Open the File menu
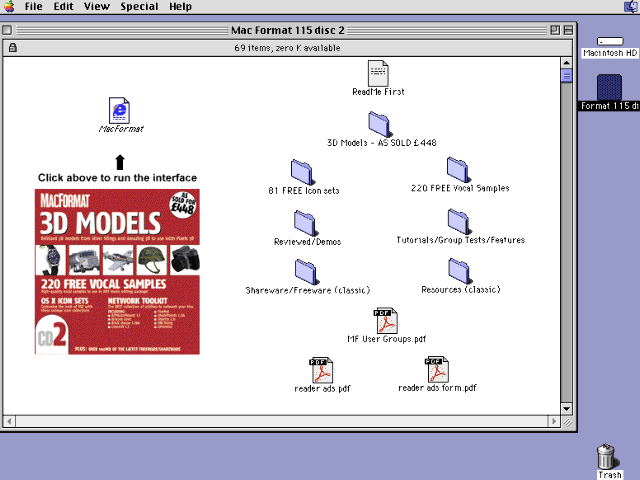Image resolution: width=640 pixels, height=480 pixels. [33, 7]
